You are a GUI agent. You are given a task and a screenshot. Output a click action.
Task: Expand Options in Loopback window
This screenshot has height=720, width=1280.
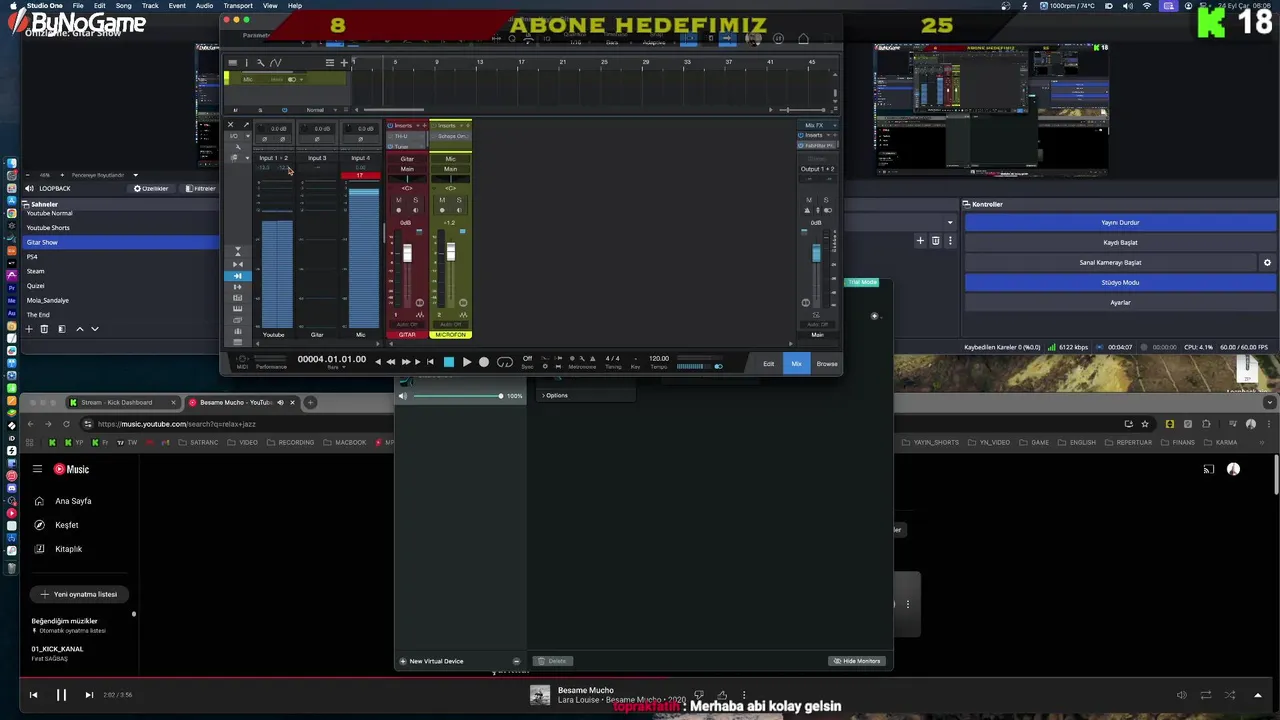click(x=555, y=395)
